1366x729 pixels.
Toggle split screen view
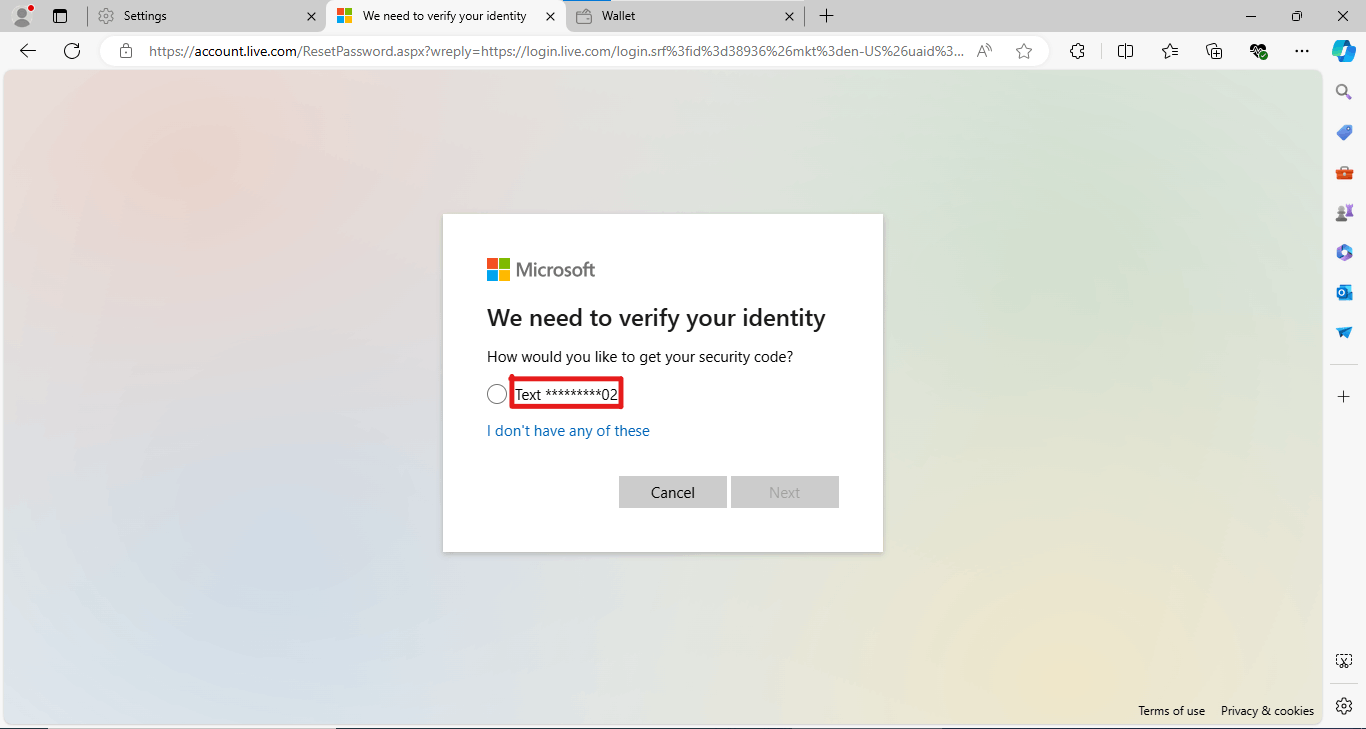coord(1125,51)
